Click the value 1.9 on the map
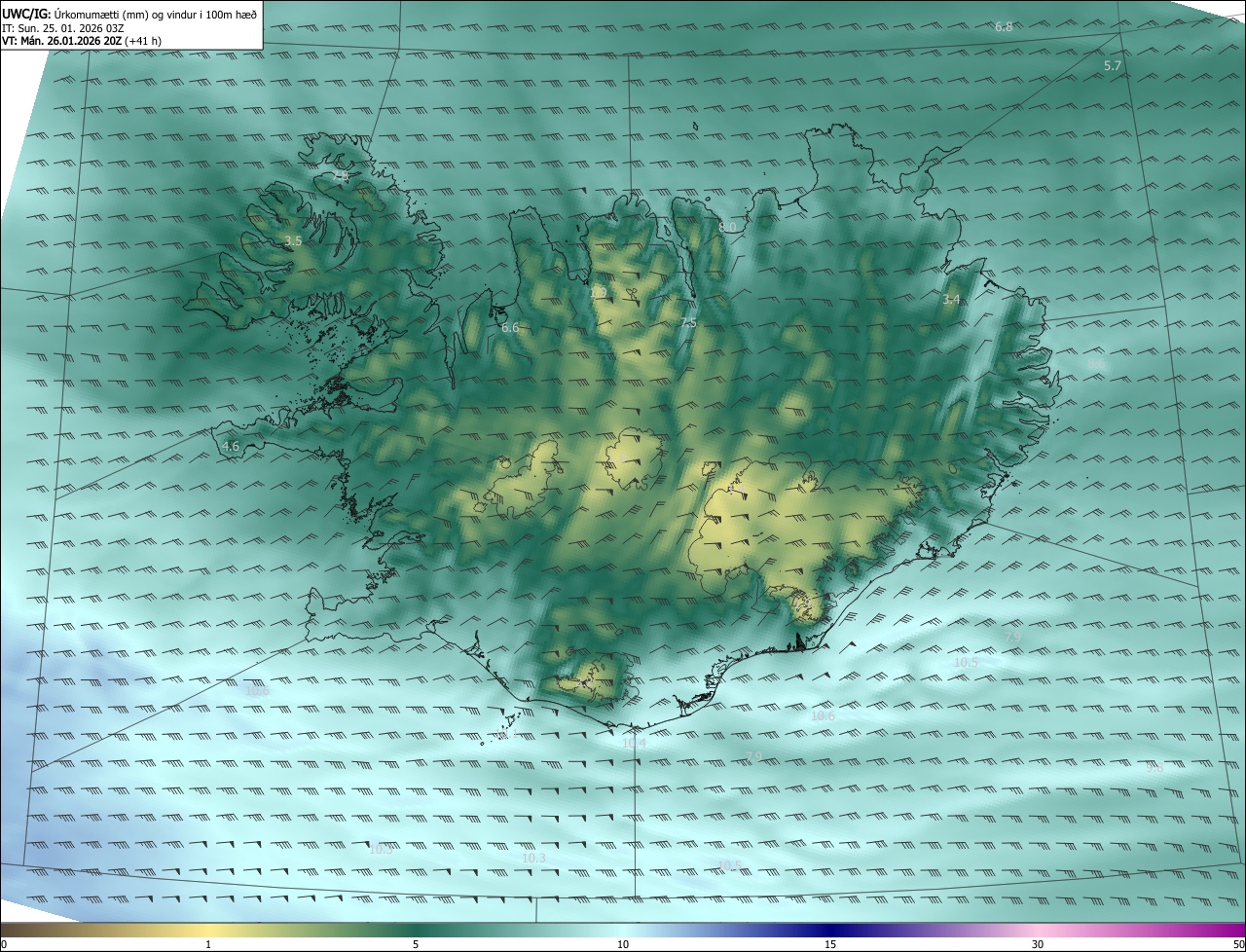The width and height of the screenshot is (1246, 952). coord(598,291)
